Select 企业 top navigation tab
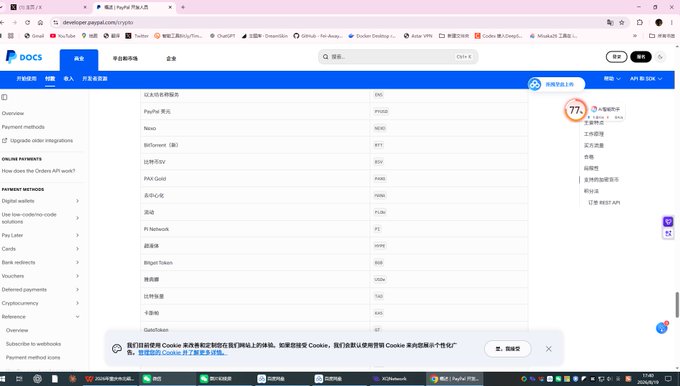Viewport: 680px width, 386px height. pyautogui.click(x=171, y=59)
